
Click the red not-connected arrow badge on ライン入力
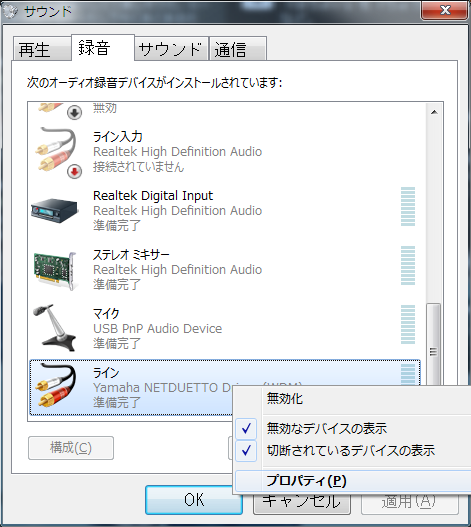74,171
